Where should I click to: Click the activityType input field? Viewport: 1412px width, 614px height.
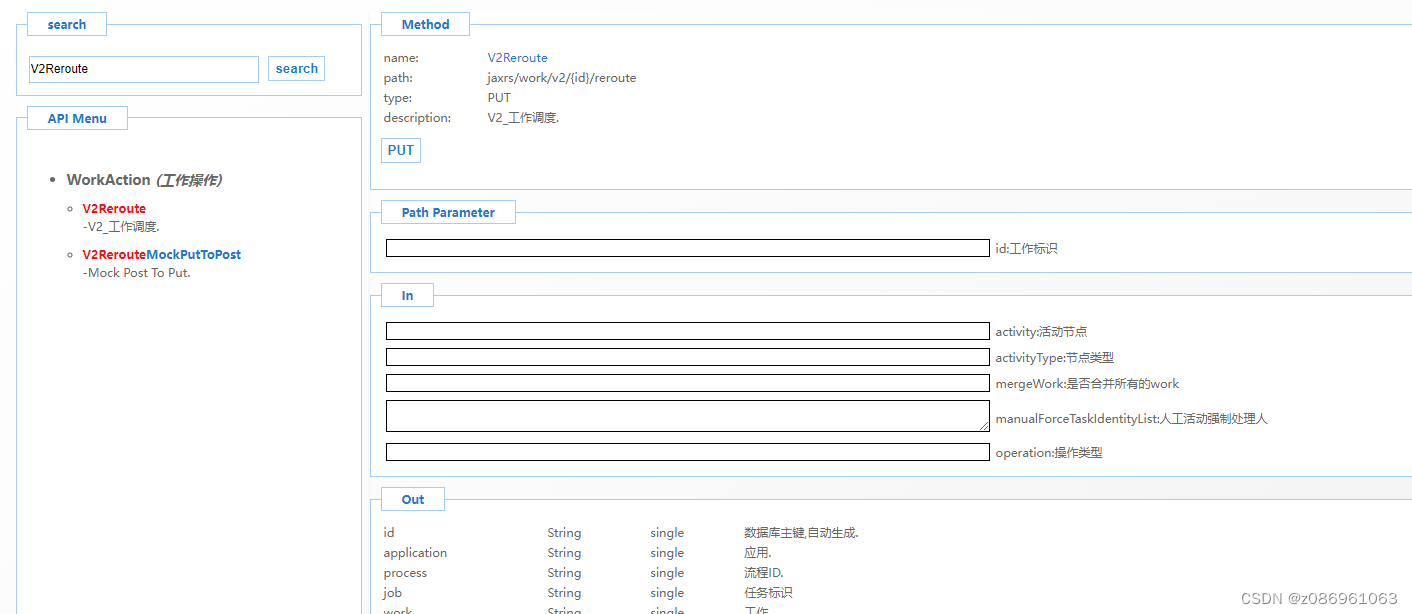click(x=685, y=356)
